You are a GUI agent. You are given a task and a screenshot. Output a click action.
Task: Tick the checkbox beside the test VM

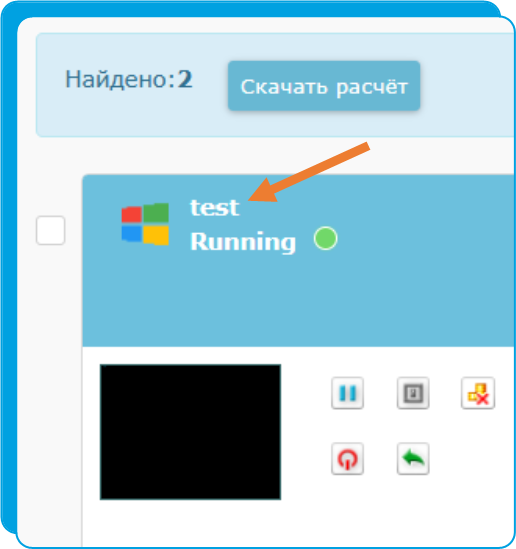[x=50, y=230]
